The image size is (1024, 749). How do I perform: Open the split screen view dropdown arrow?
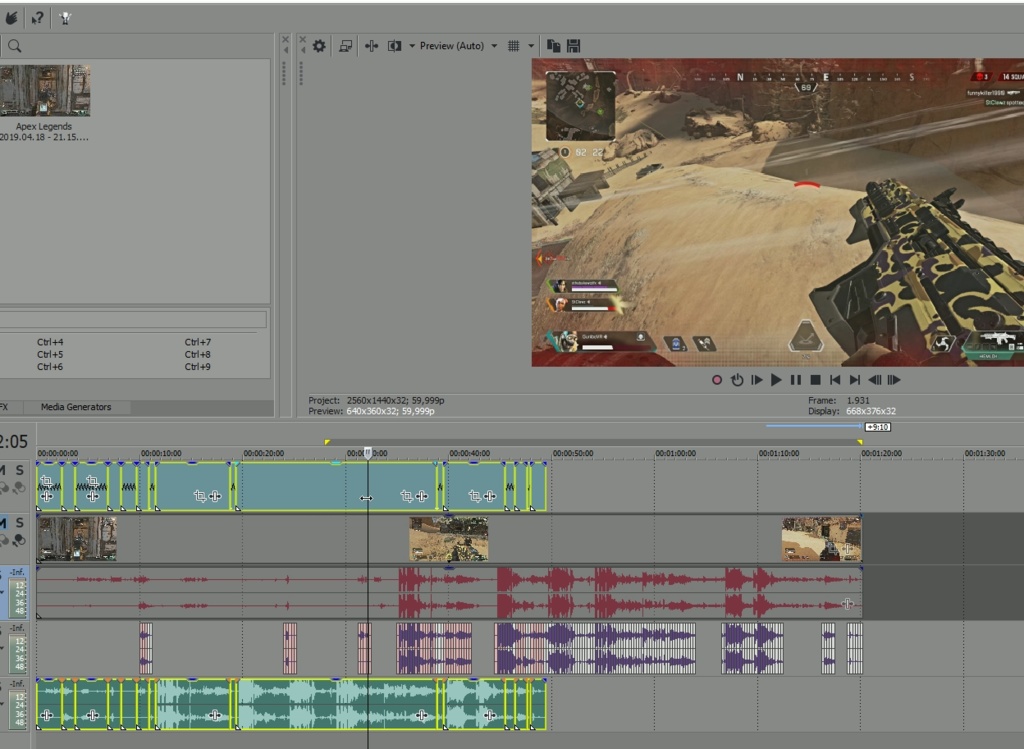pos(412,45)
